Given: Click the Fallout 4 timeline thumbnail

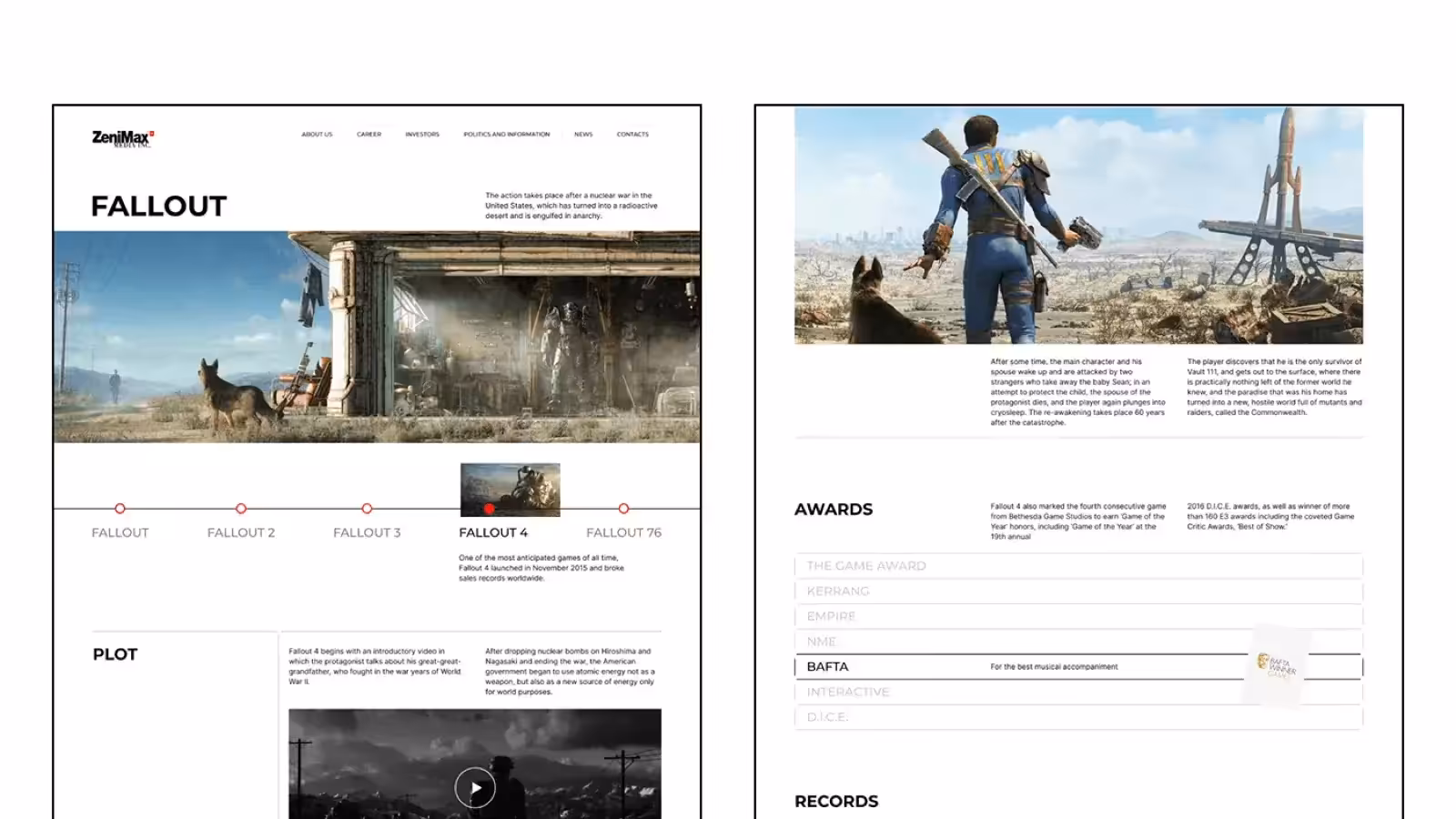Looking at the screenshot, I should point(510,490).
